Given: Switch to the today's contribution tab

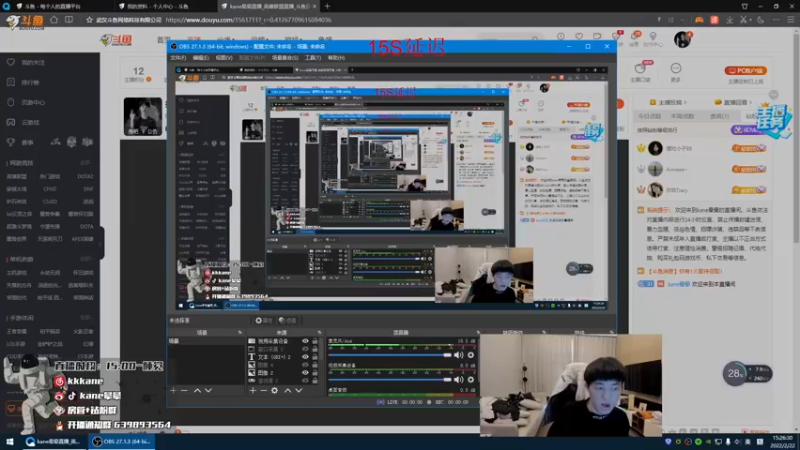Looking at the screenshot, I should (x=649, y=116).
